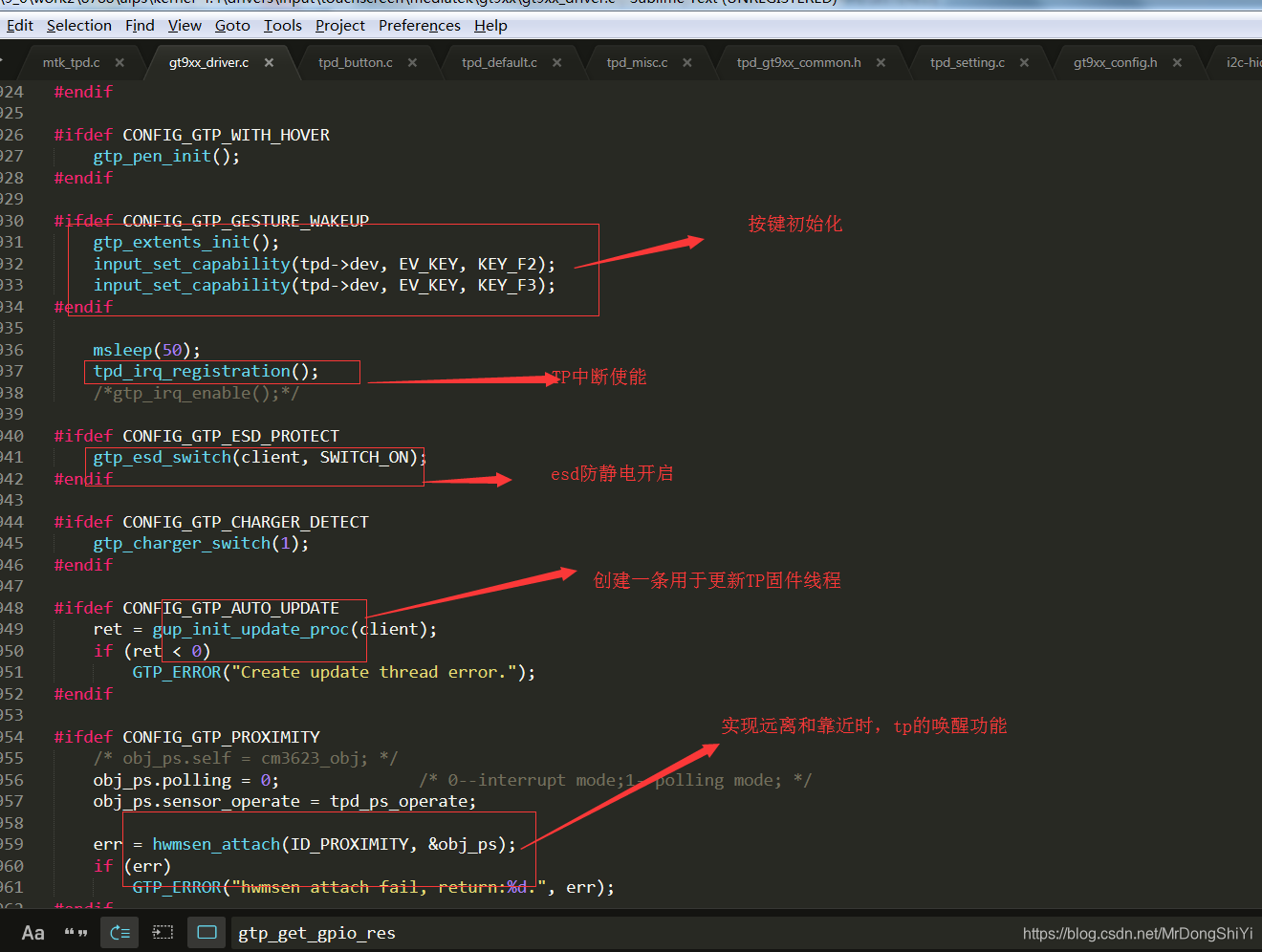Toggle whole word search option
1262x952 pixels.
tap(76, 933)
